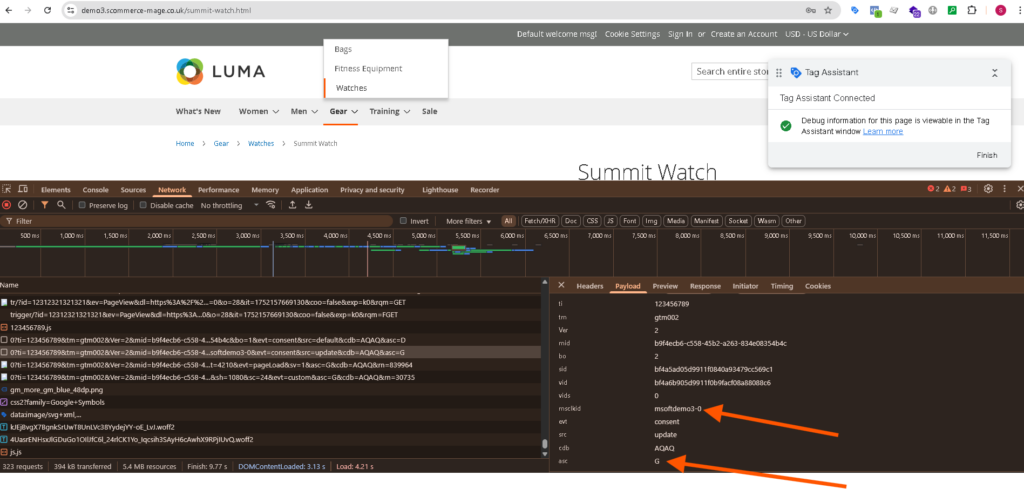Click the Watches breadcrumb link
The image size is (1024, 489).
point(261,143)
